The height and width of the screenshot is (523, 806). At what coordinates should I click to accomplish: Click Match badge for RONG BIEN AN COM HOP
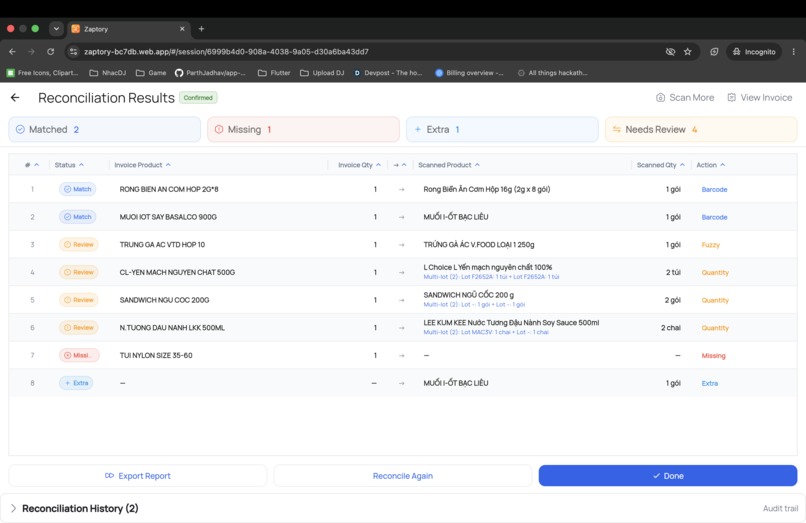78,189
